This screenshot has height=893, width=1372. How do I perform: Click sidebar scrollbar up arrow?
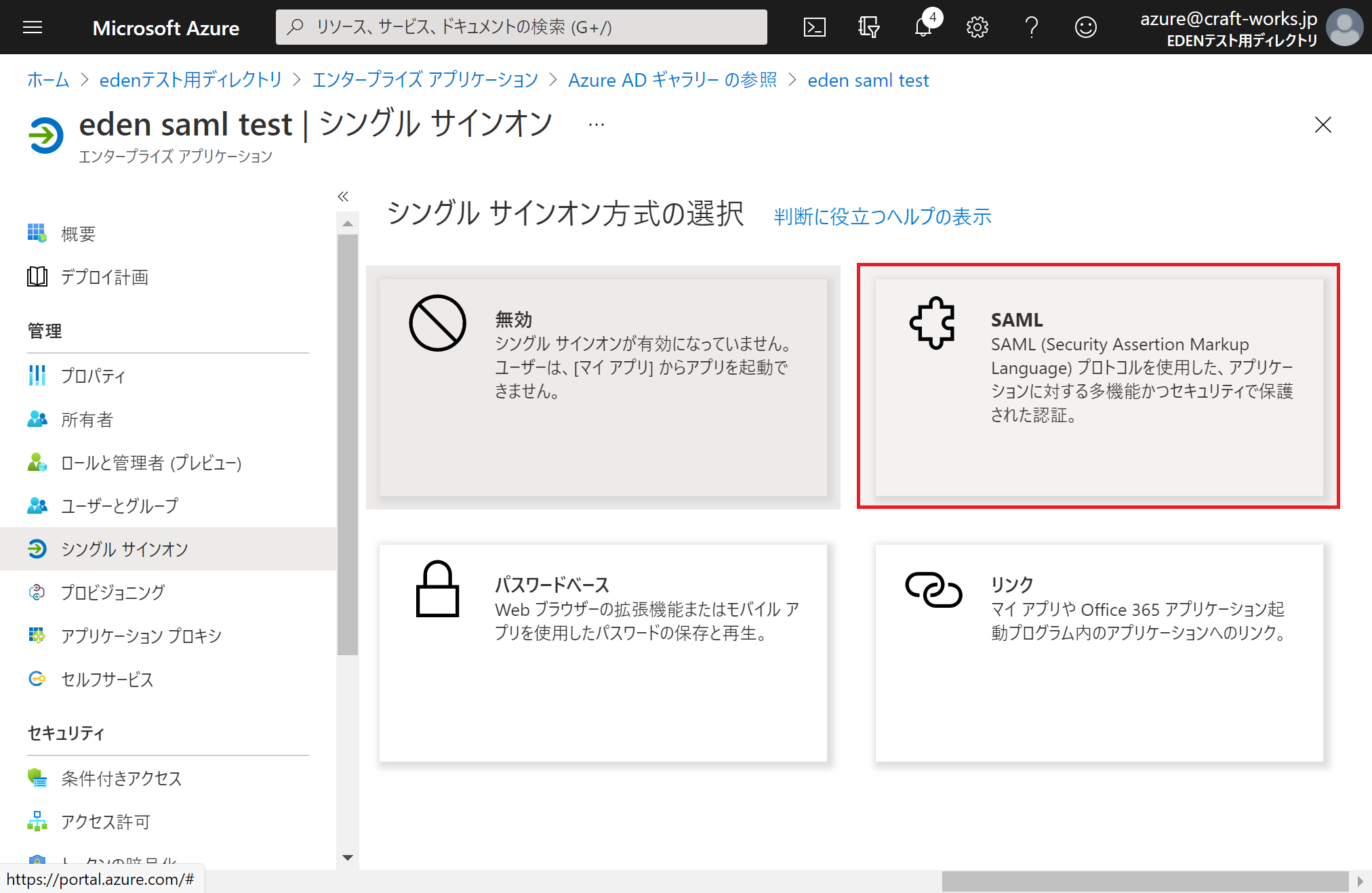pyautogui.click(x=348, y=224)
